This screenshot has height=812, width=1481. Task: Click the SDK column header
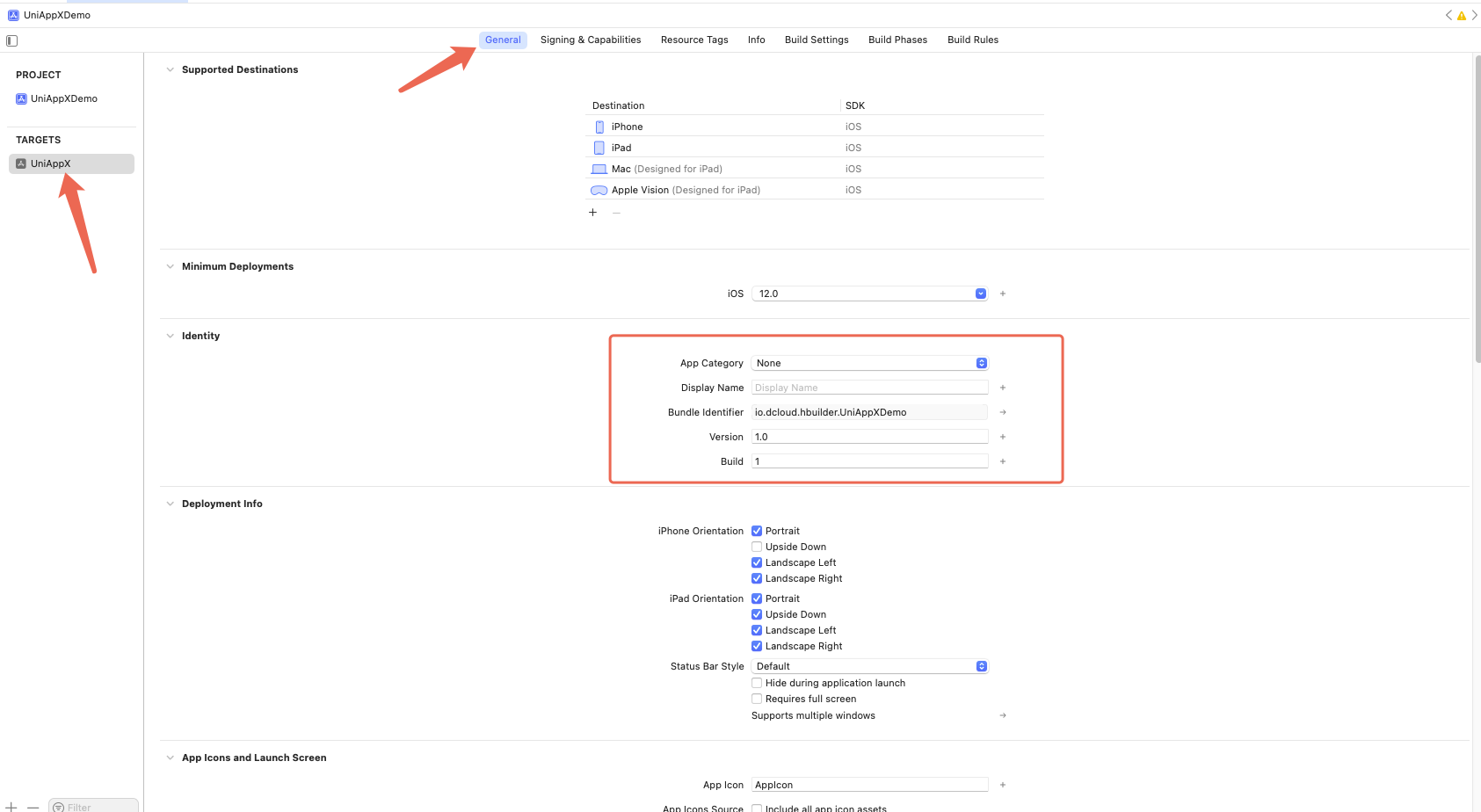pos(855,105)
